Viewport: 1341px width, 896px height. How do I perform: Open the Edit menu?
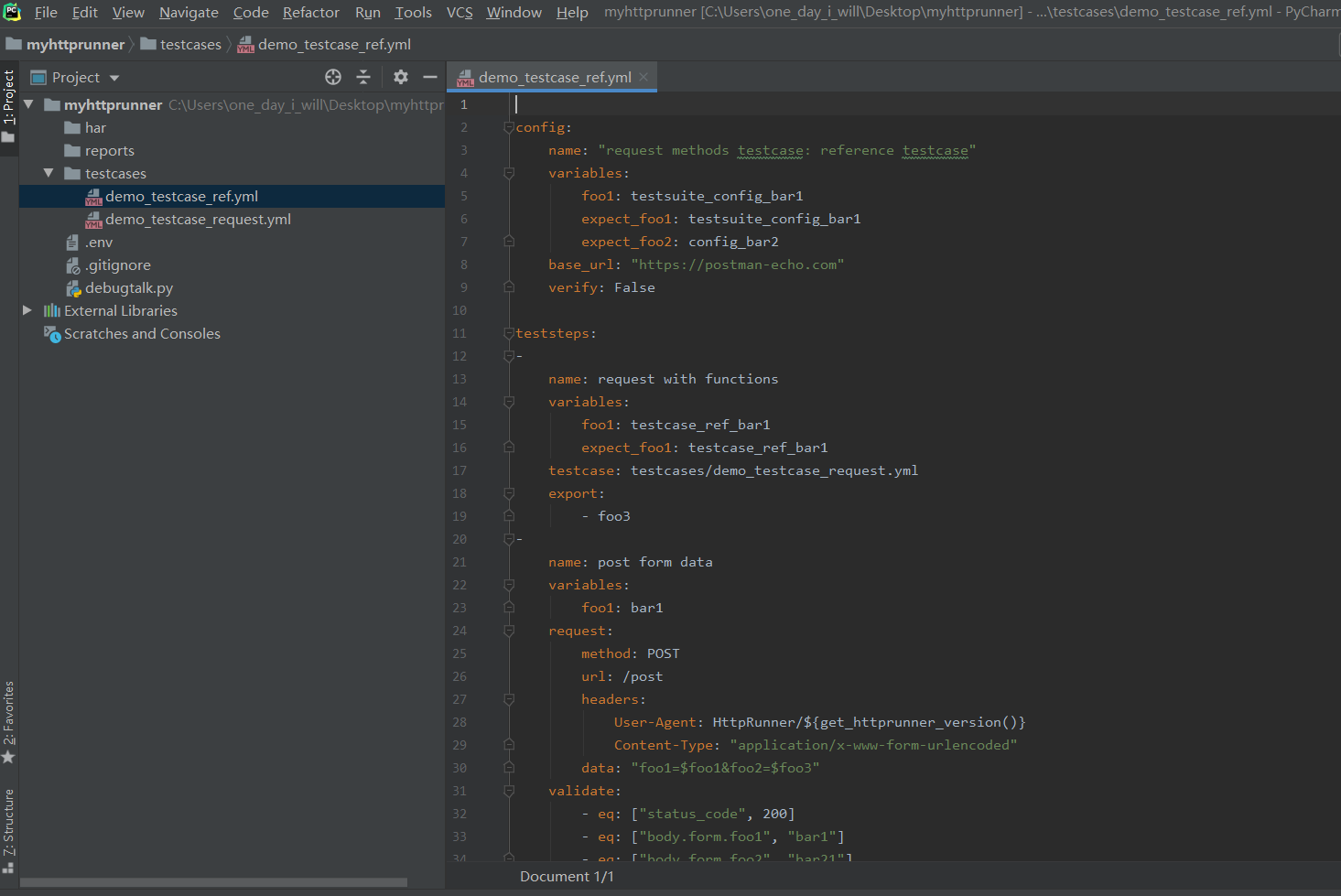tap(85, 12)
